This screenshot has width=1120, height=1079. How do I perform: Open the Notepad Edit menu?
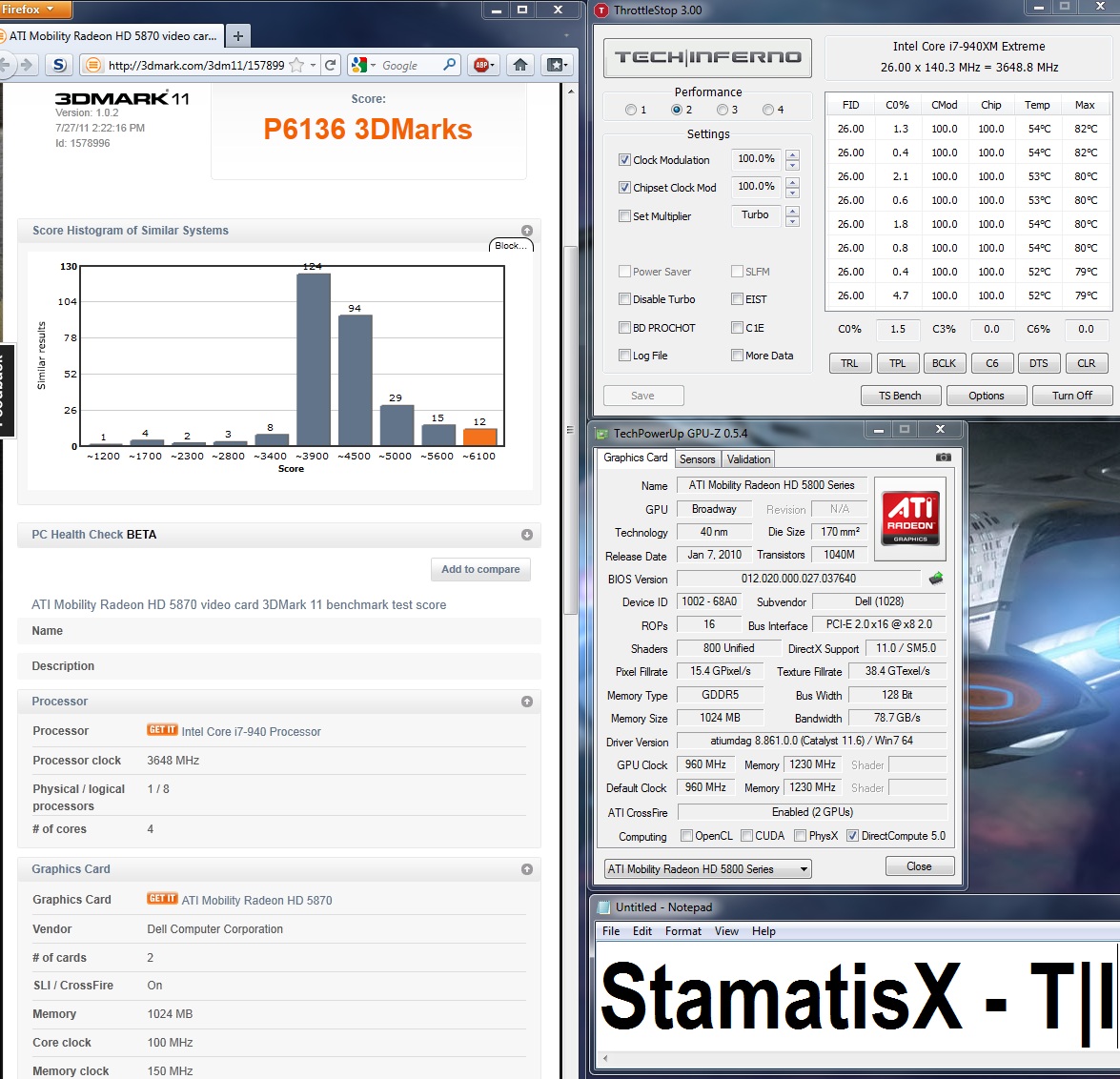point(642,931)
